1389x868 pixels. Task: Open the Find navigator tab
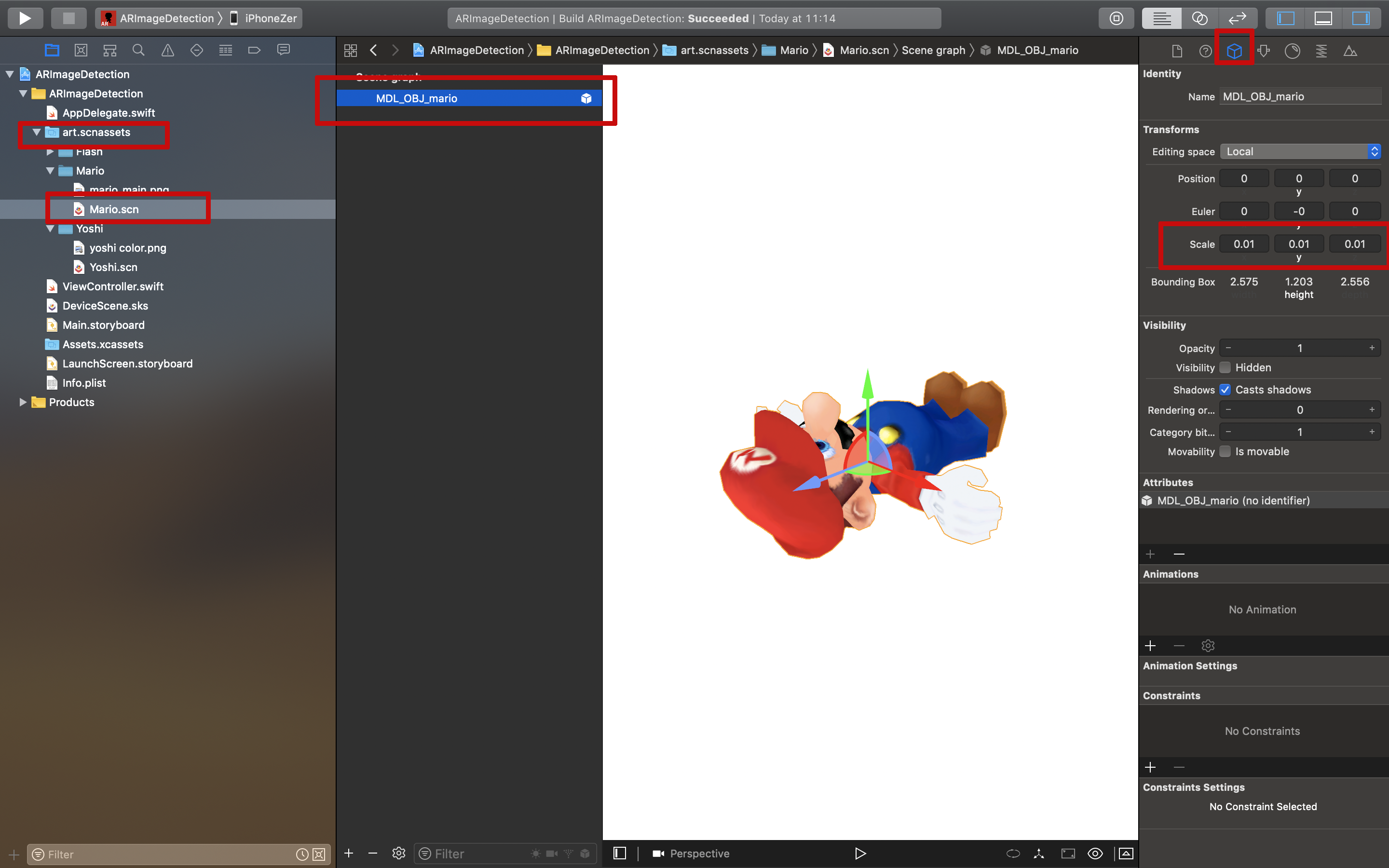point(138,51)
